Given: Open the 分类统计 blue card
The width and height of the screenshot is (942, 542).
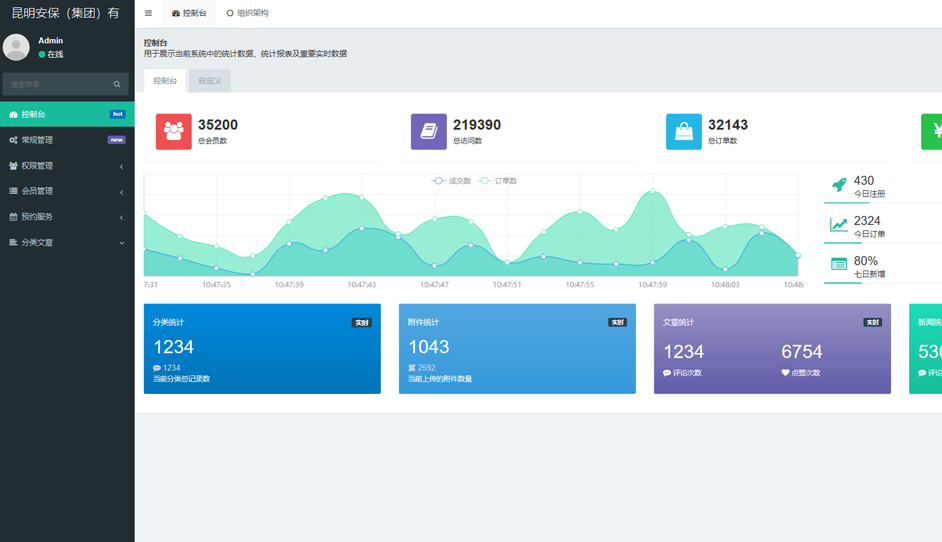Looking at the screenshot, I should tap(262, 349).
